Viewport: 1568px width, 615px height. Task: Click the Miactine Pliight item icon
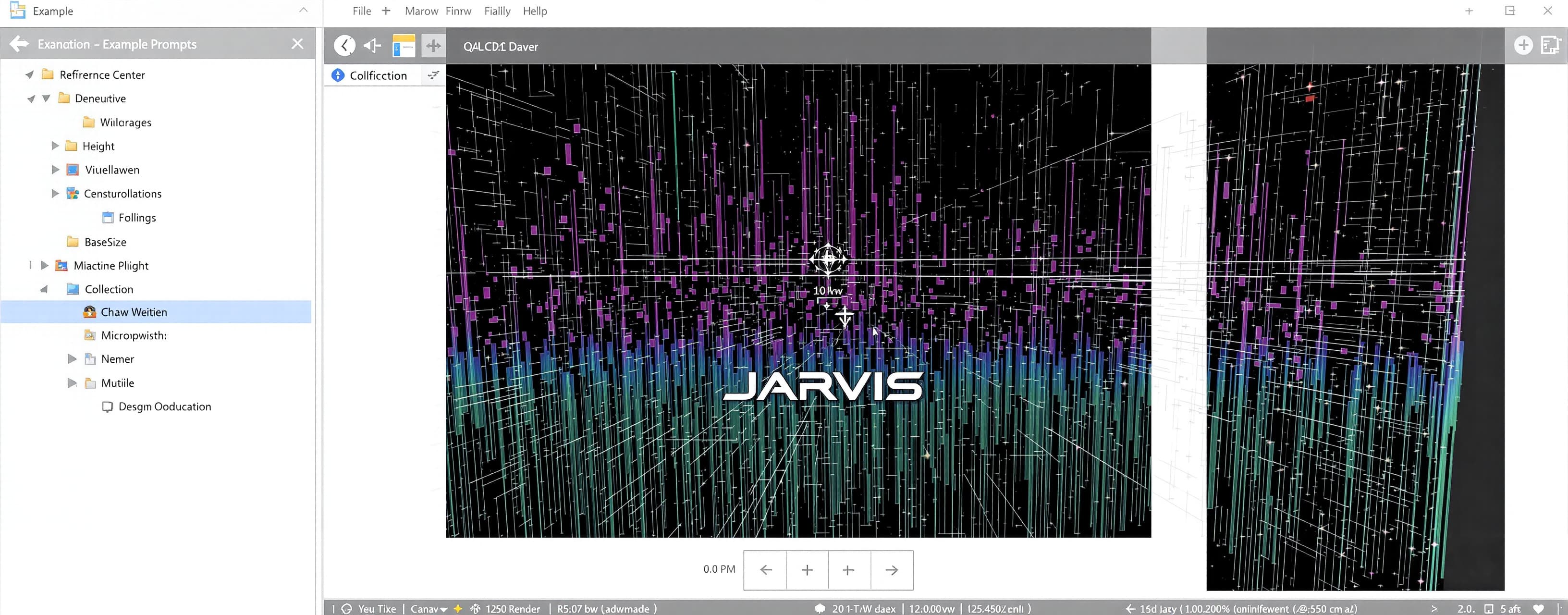[61, 266]
